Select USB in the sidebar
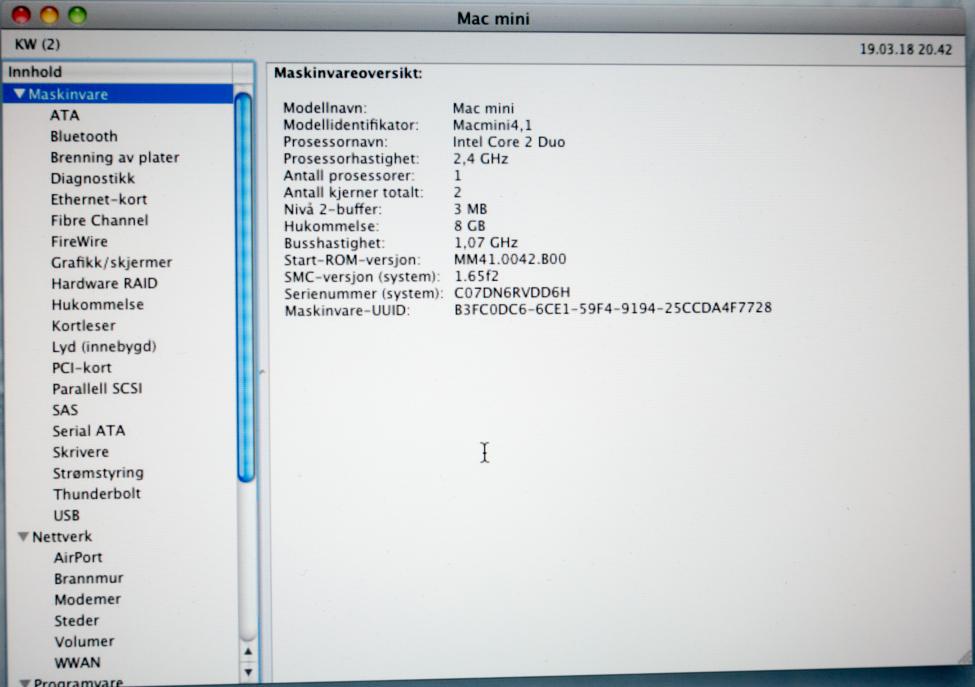The height and width of the screenshot is (687, 975). tap(67, 515)
